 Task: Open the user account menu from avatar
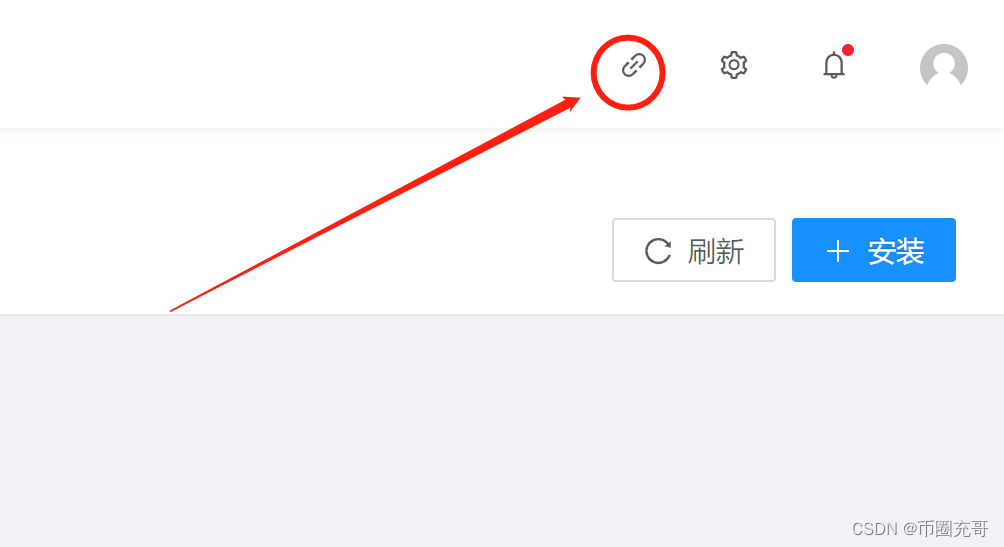pyautogui.click(x=944, y=67)
